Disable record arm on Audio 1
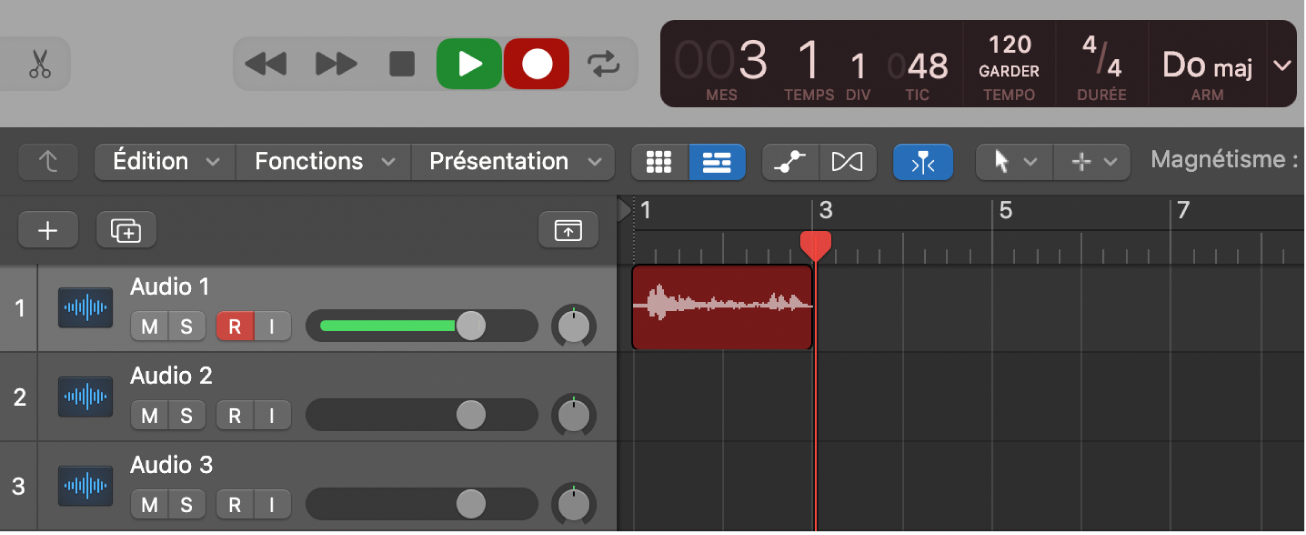This screenshot has height=535, width=1306. (x=235, y=326)
